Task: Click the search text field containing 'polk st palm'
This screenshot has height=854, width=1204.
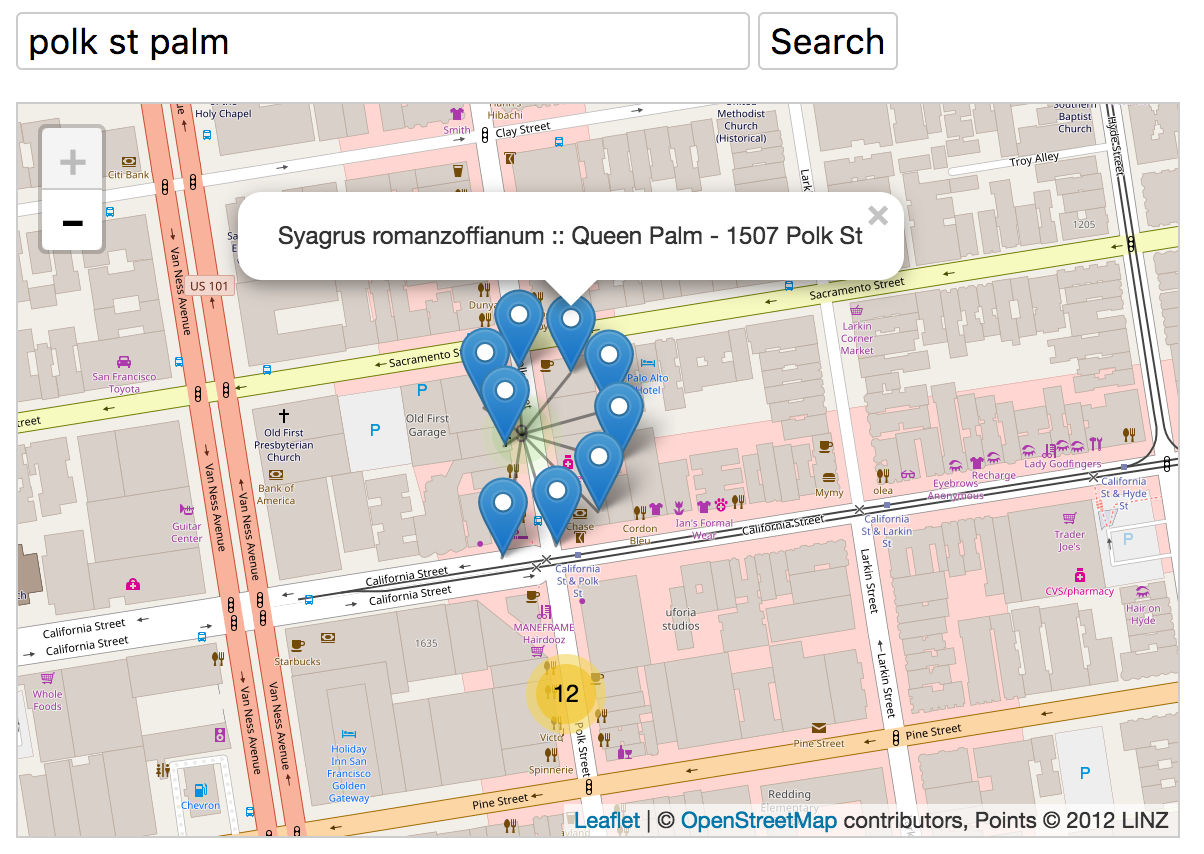Action: coord(383,41)
